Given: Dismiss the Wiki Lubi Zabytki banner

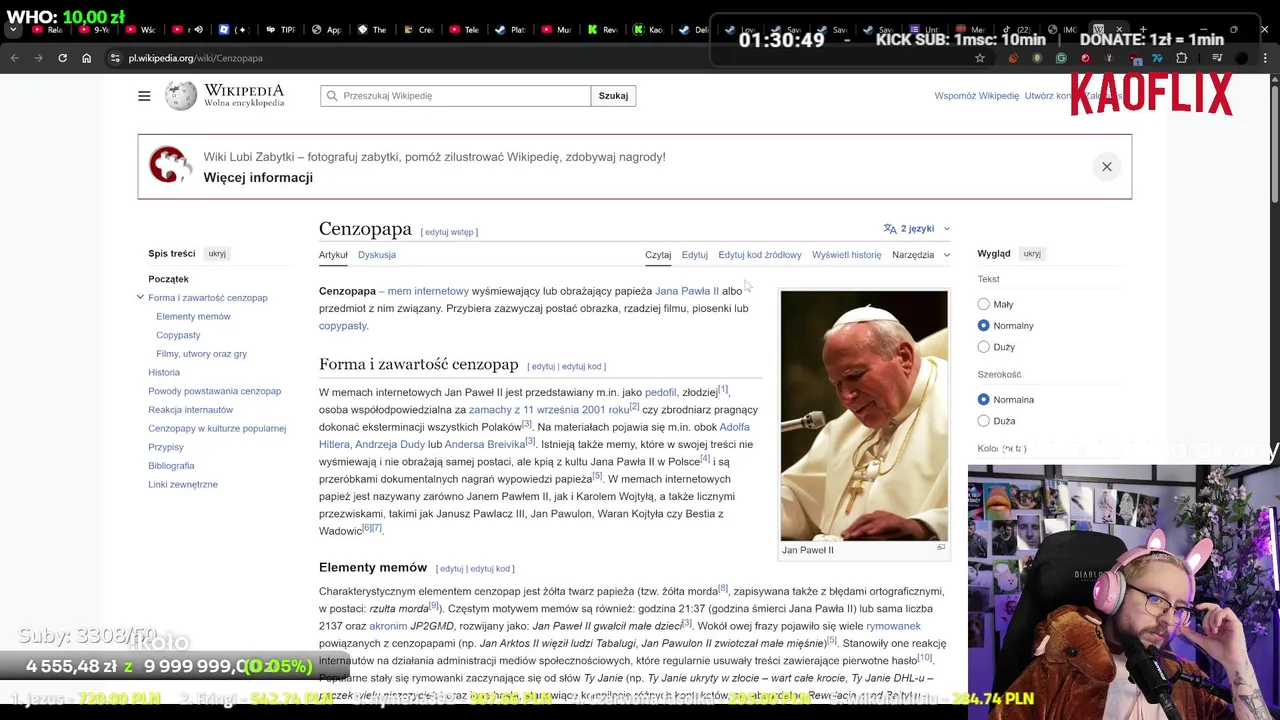Looking at the screenshot, I should tap(1107, 167).
